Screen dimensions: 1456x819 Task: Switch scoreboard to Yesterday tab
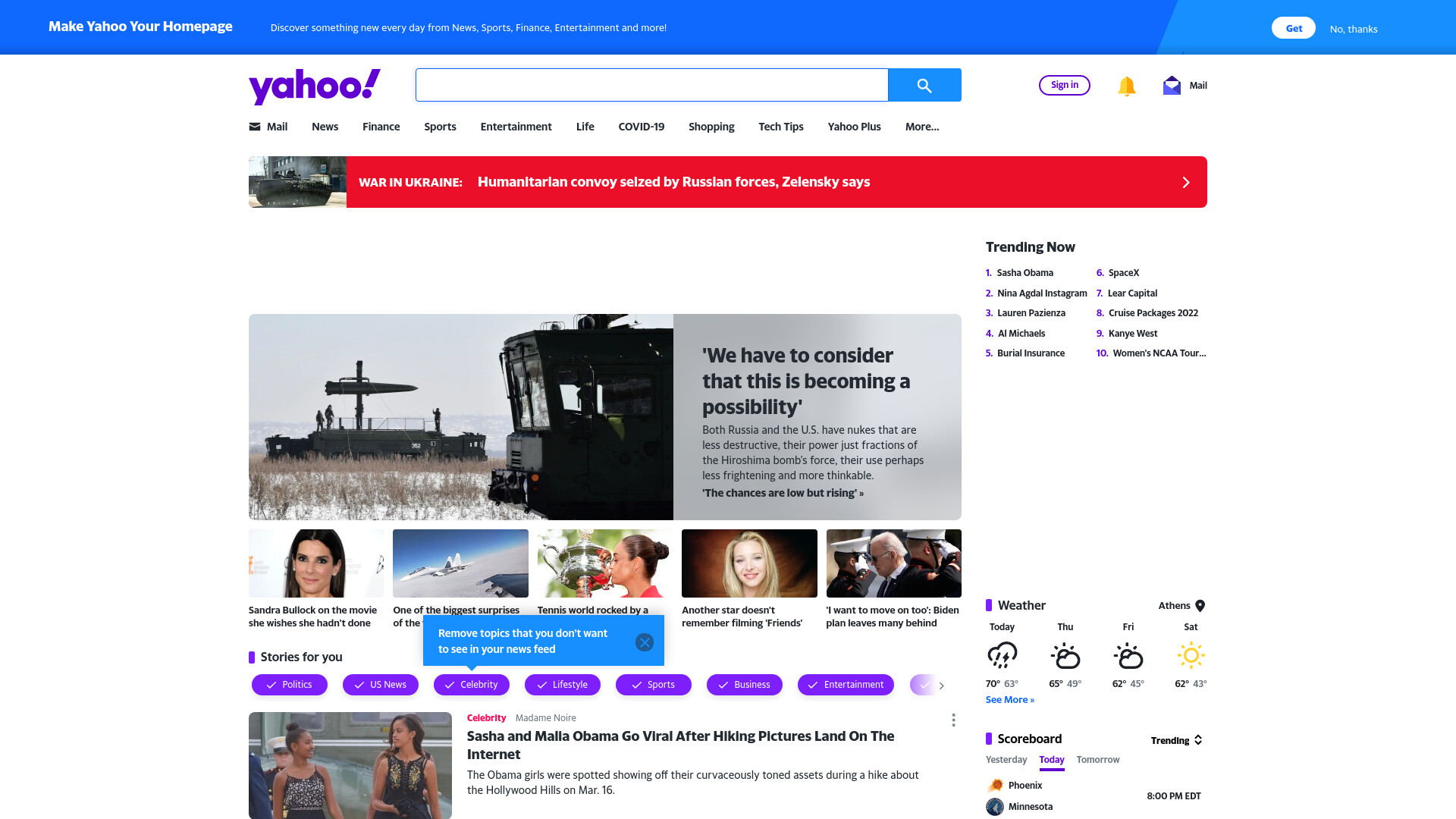[1006, 759]
